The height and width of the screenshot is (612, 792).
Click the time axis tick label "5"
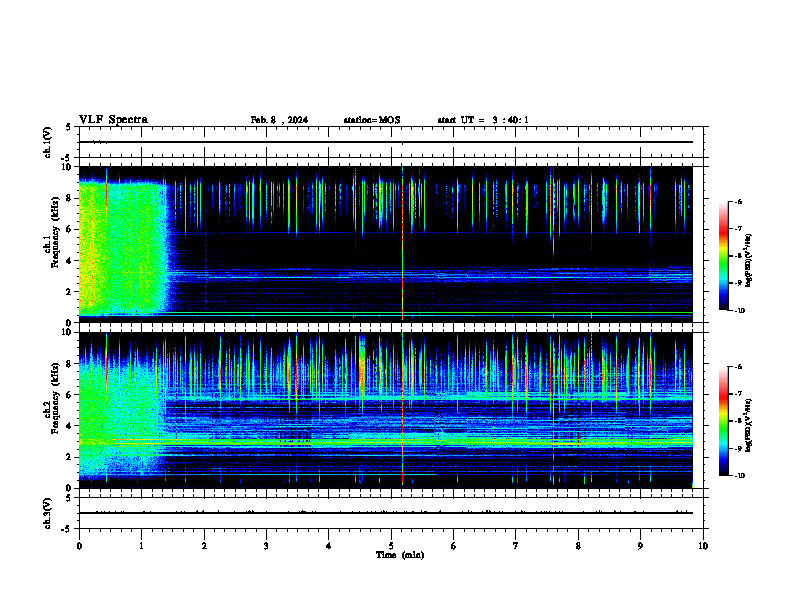[391, 546]
